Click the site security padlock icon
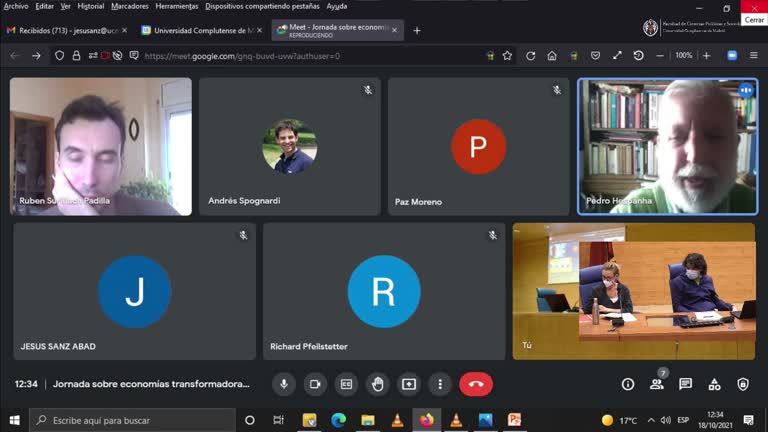768x432 pixels. pyautogui.click(x=76, y=56)
